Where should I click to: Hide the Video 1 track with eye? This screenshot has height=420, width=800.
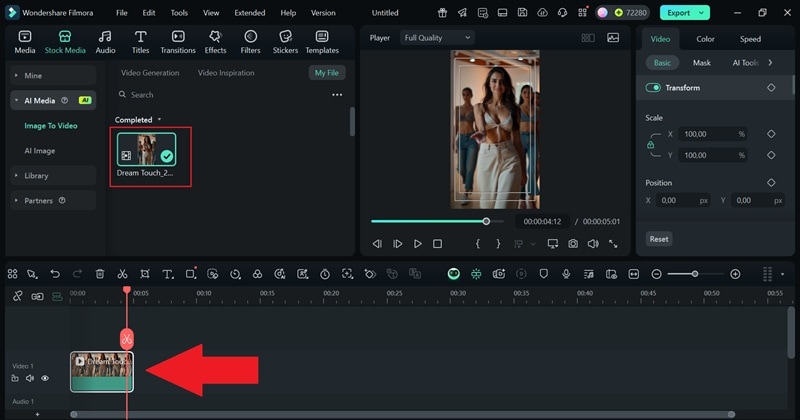(x=45, y=378)
